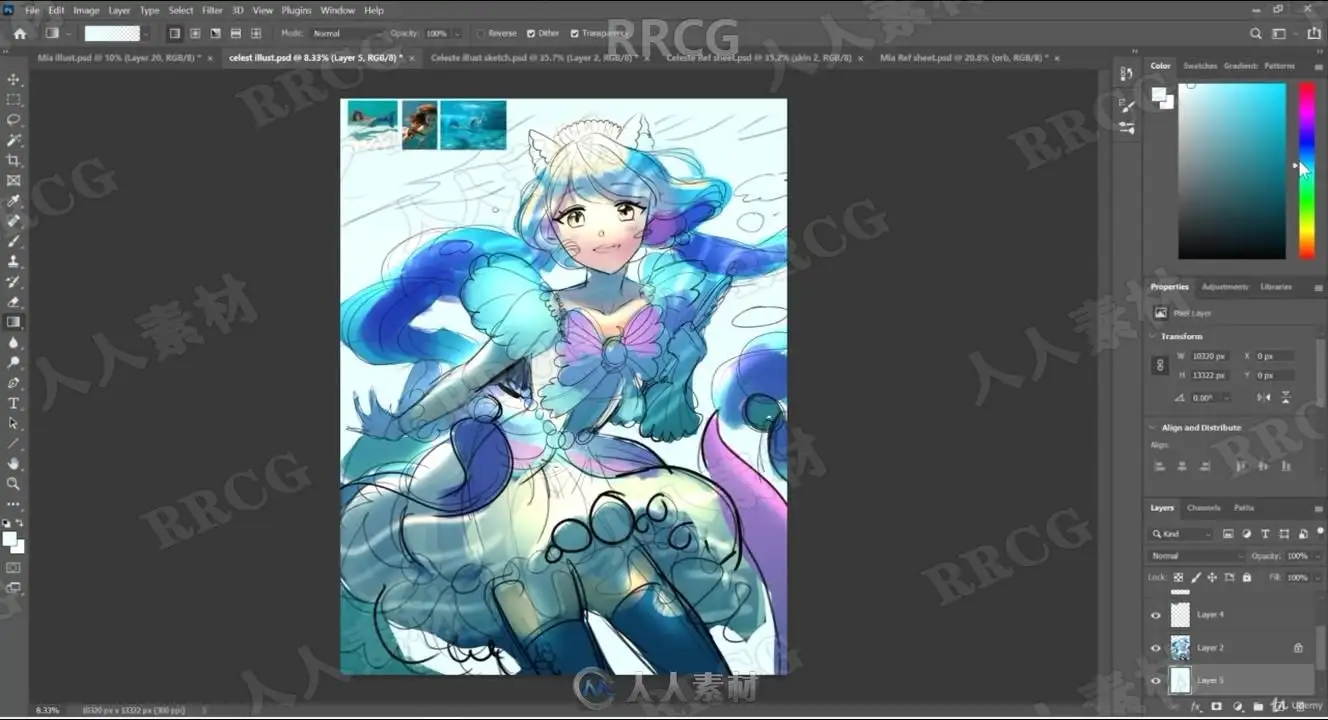Image resolution: width=1328 pixels, height=720 pixels.
Task: Open the Window menu
Action: [338, 10]
